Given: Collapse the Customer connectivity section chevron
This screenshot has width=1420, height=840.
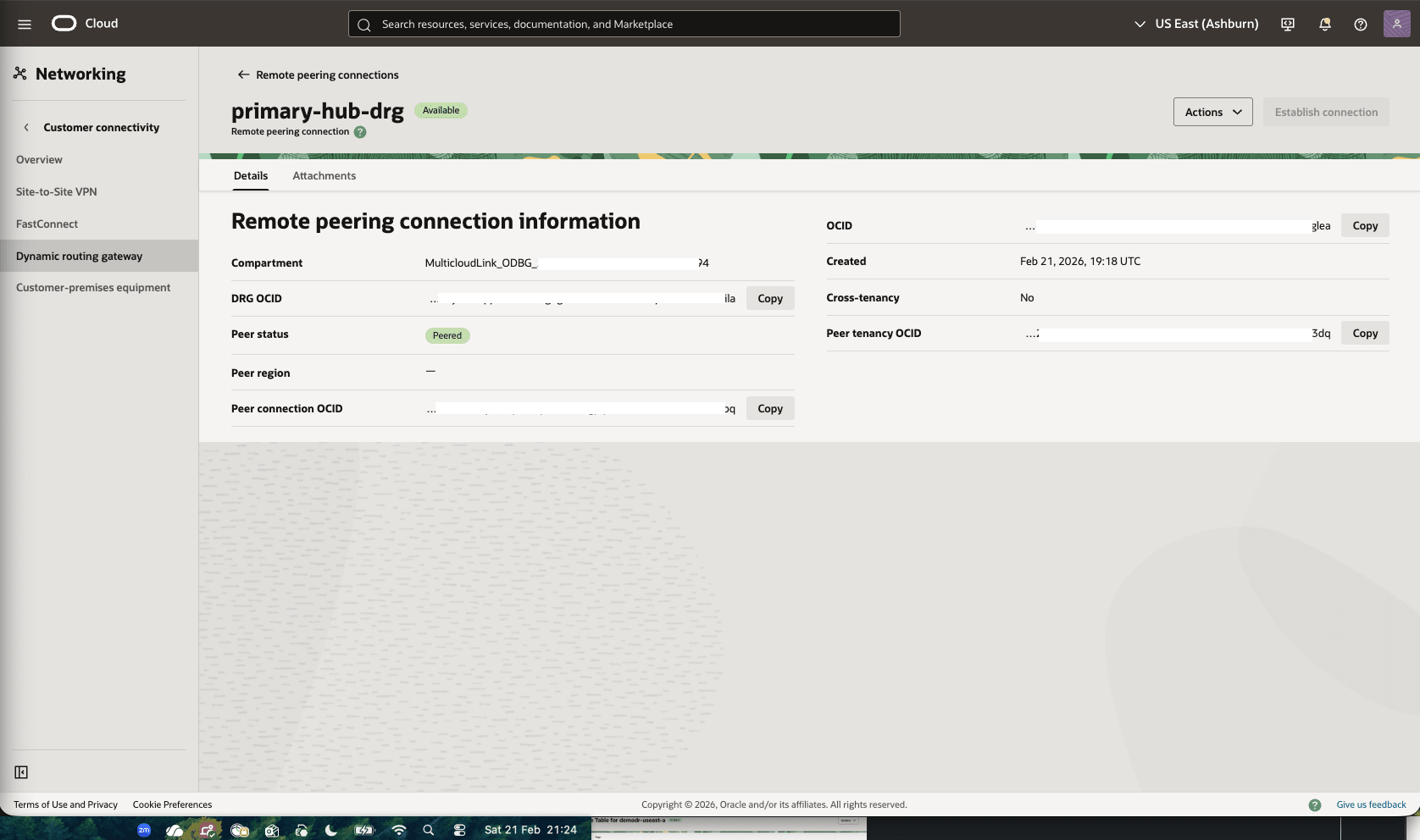Looking at the screenshot, I should pos(26,127).
